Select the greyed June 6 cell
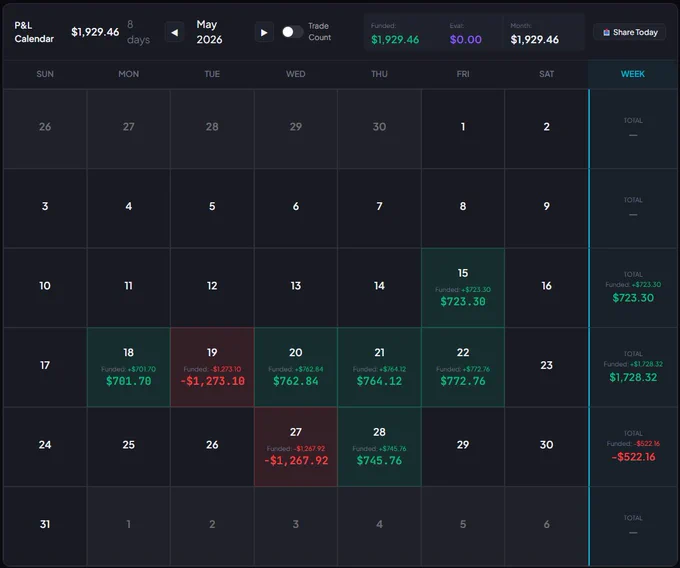Image resolution: width=680 pixels, height=568 pixels. 546,526
